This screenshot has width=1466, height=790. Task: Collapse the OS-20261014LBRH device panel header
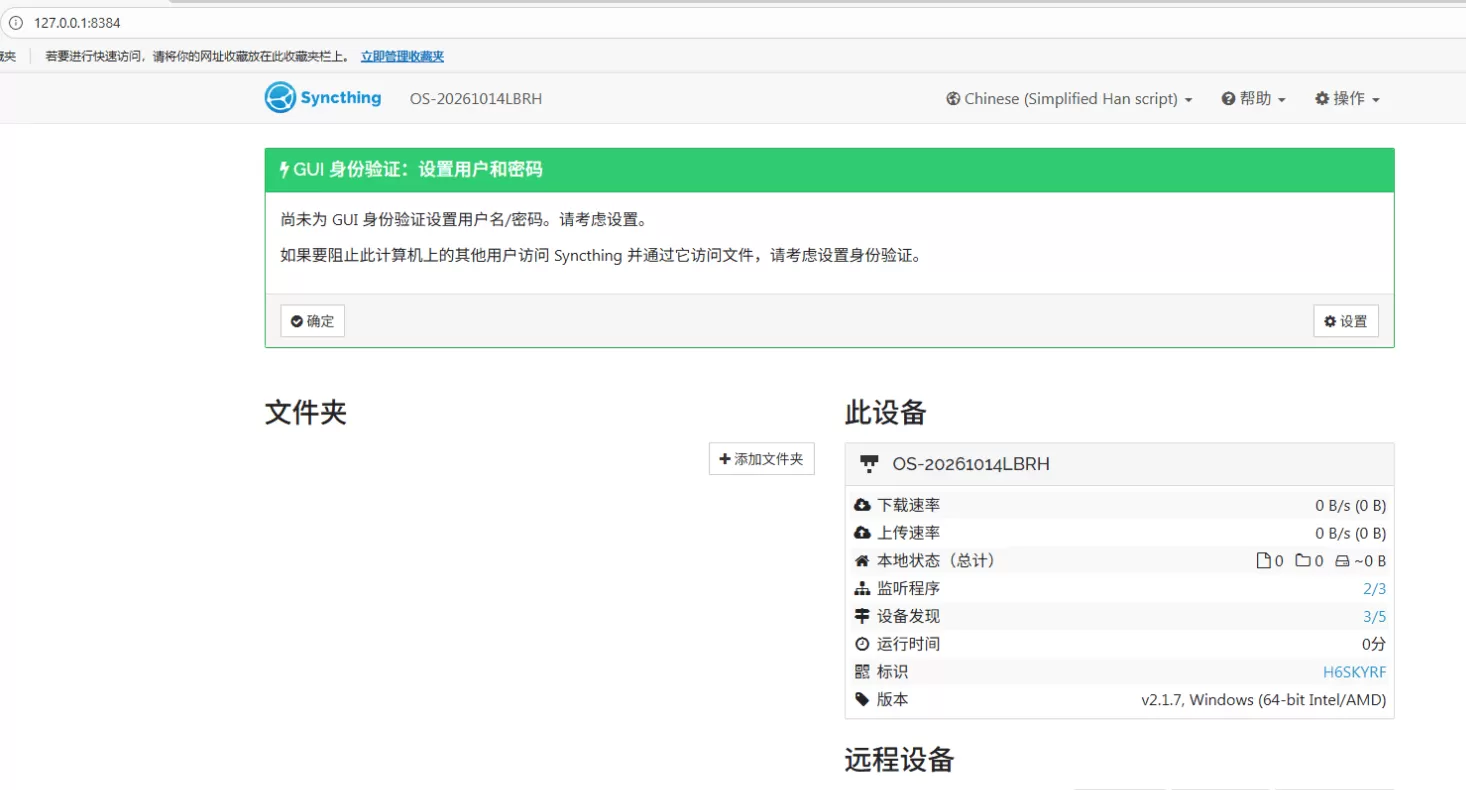[1119, 464]
